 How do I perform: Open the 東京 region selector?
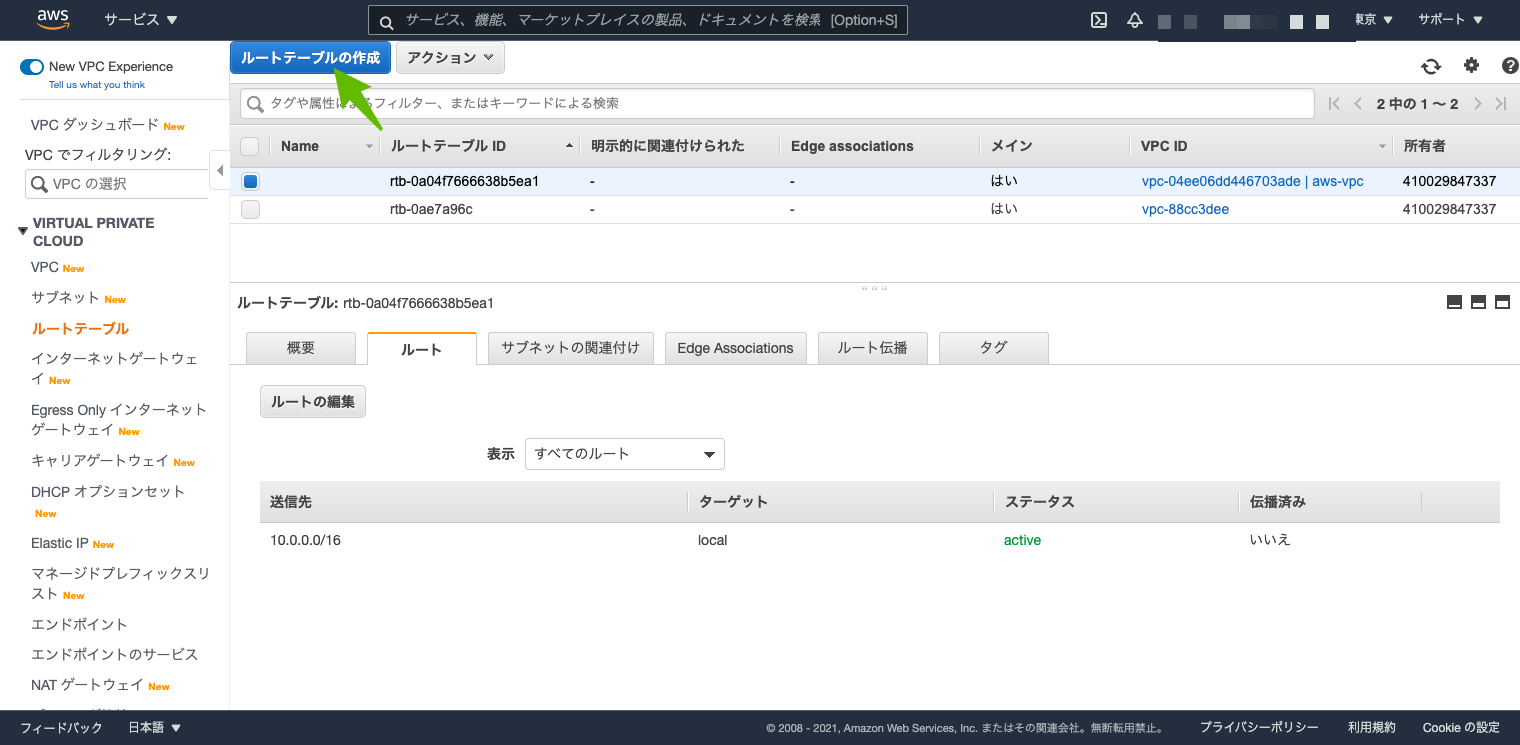point(1374,20)
